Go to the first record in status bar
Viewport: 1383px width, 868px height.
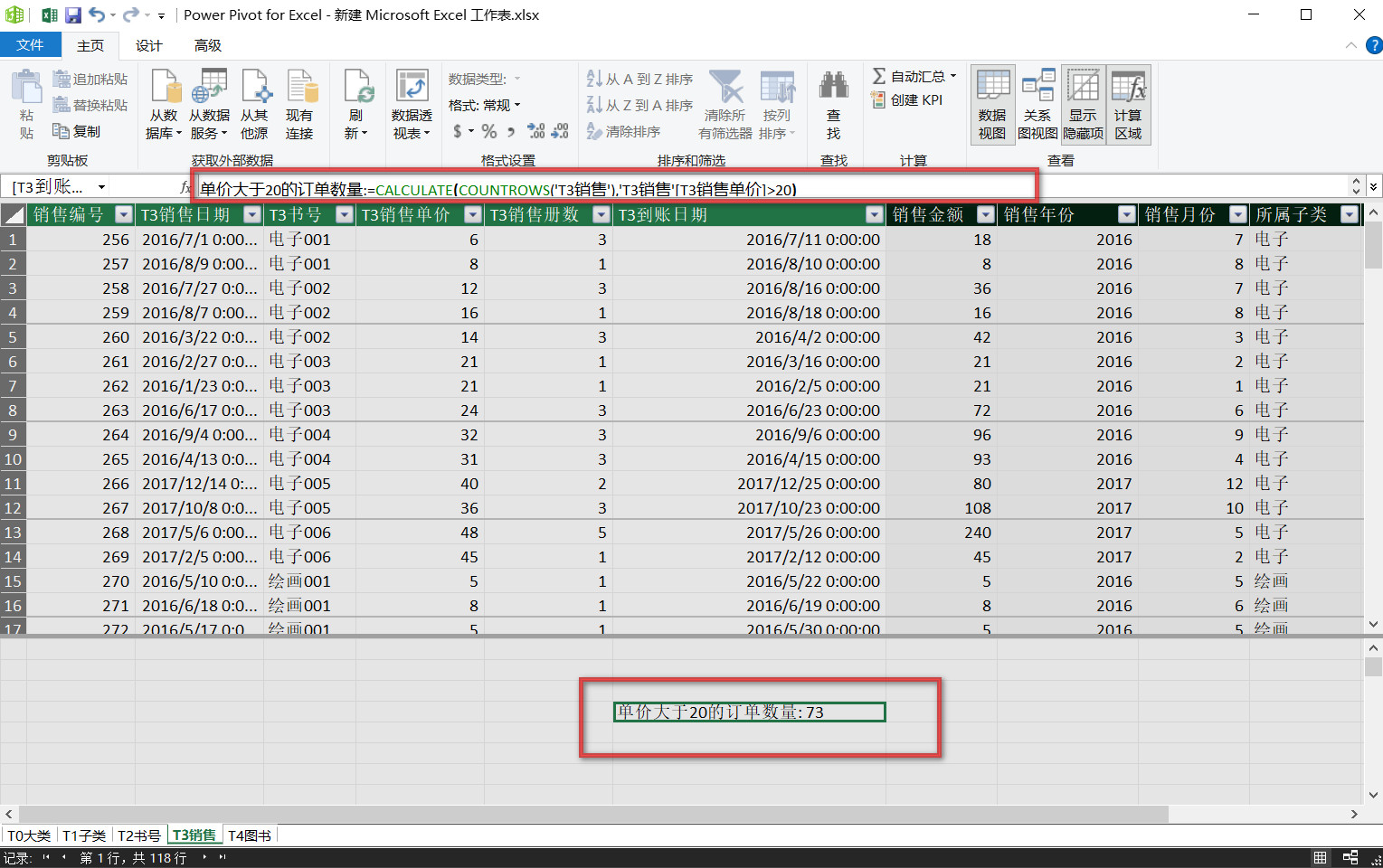point(46,857)
